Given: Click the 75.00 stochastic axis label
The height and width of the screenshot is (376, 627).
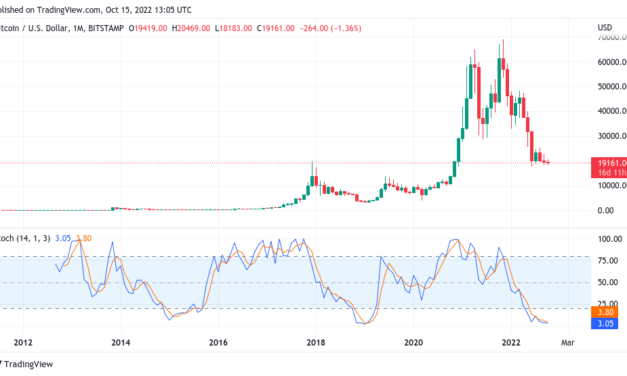Looking at the screenshot, I should pyautogui.click(x=608, y=261).
